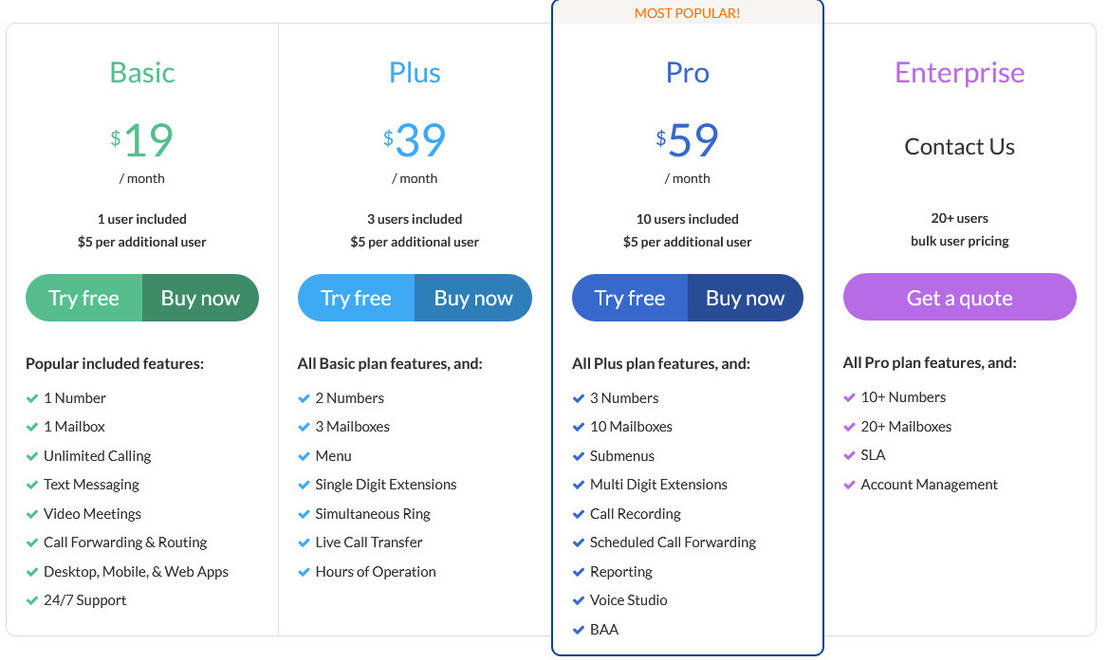Click the checkmark next to BAA

[x=578, y=630]
